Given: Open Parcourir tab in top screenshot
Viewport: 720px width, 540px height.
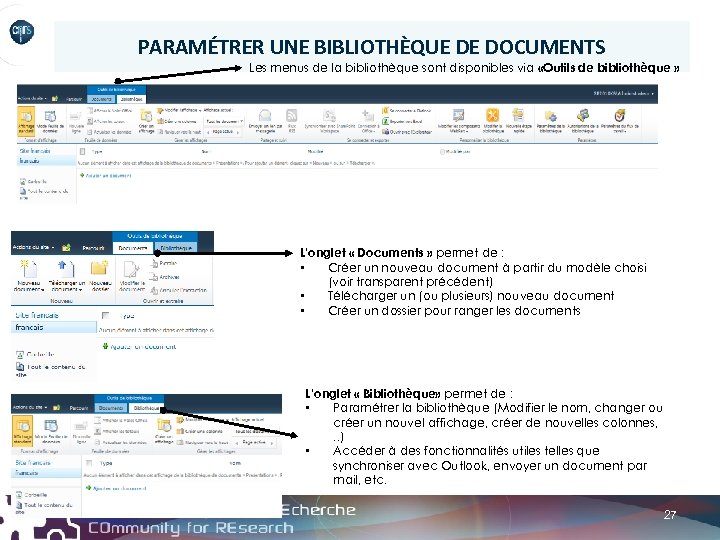Looking at the screenshot, I should 74,99.
